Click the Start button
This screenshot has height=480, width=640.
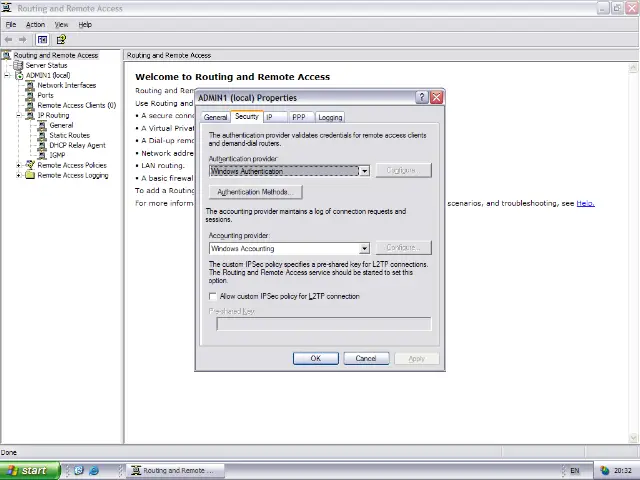click(30, 471)
